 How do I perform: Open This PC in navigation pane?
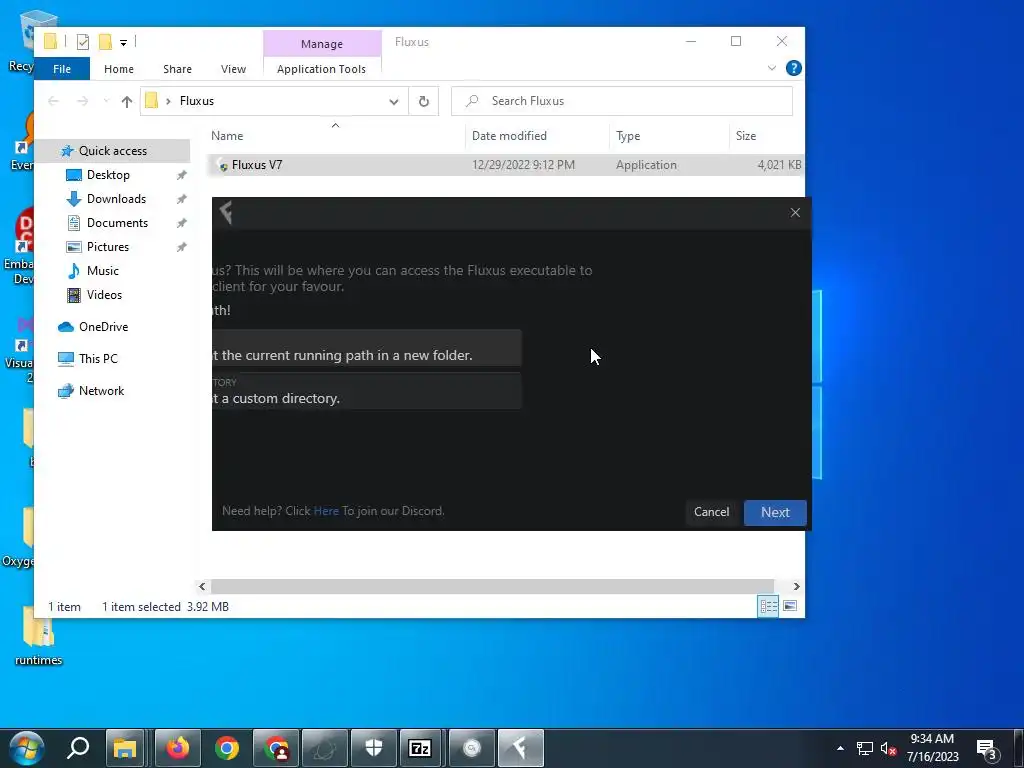98,359
